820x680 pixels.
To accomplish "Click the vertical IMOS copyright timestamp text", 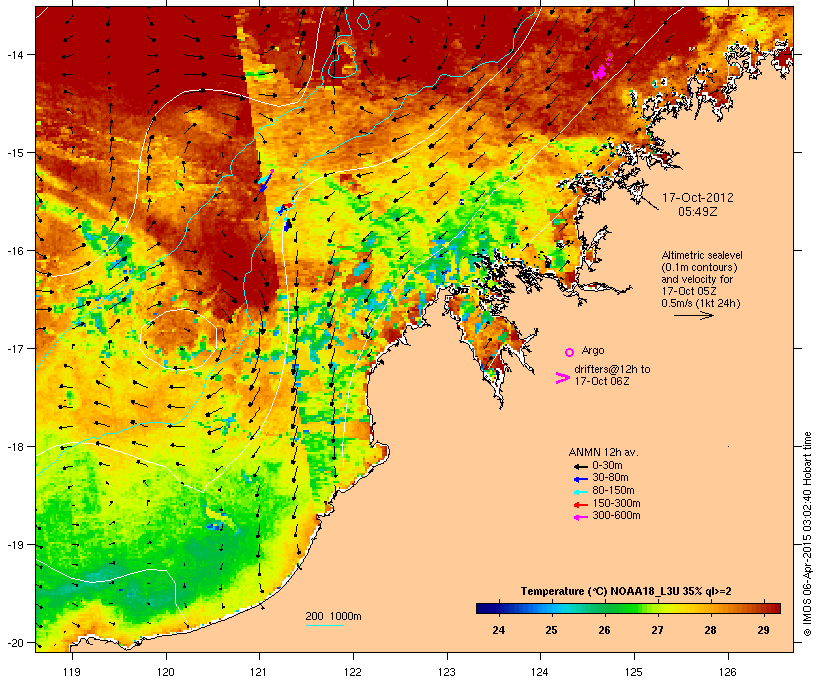I will click(807, 535).
